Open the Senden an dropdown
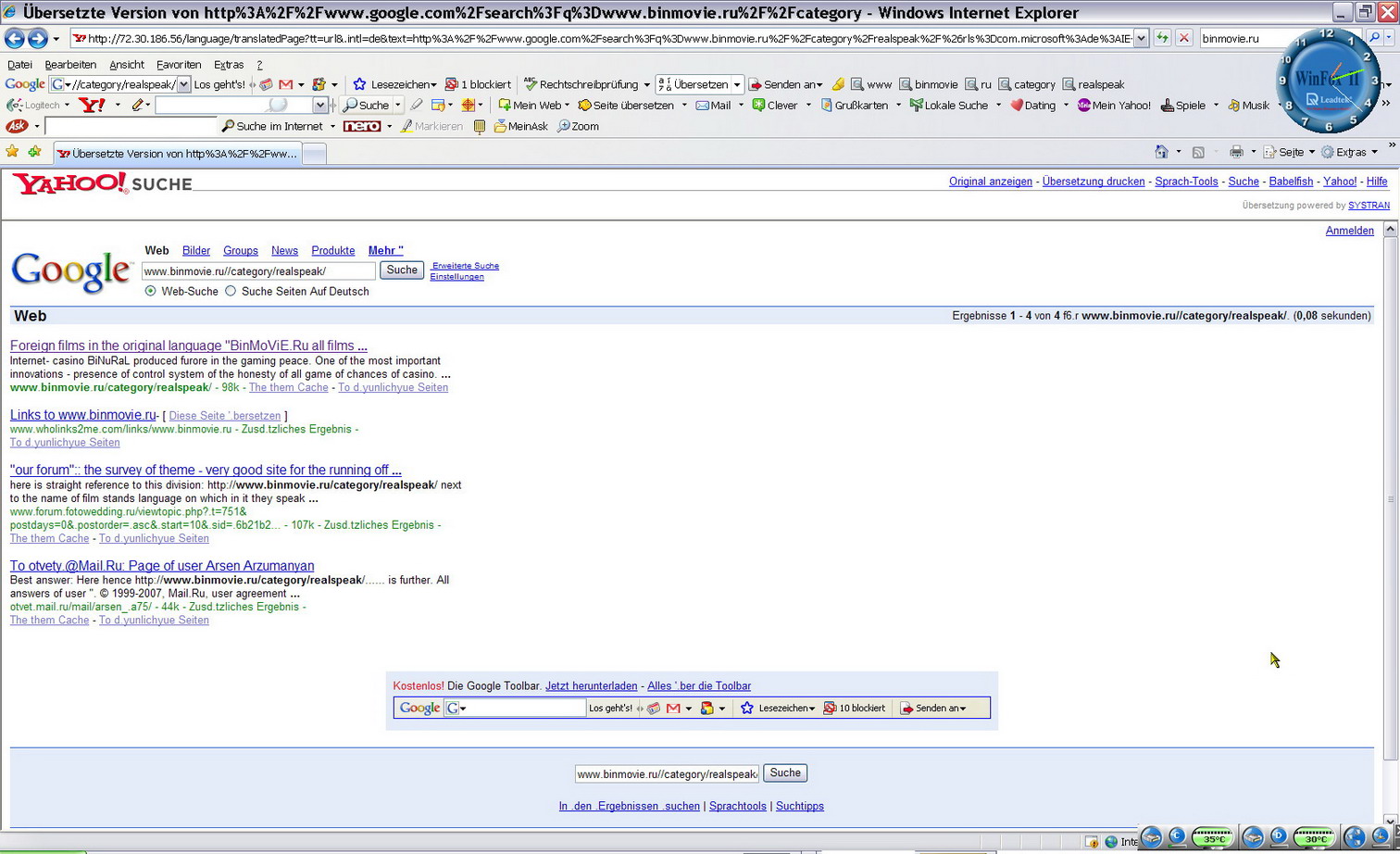The height and width of the screenshot is (854, 1400). click(x=819, y=84)
